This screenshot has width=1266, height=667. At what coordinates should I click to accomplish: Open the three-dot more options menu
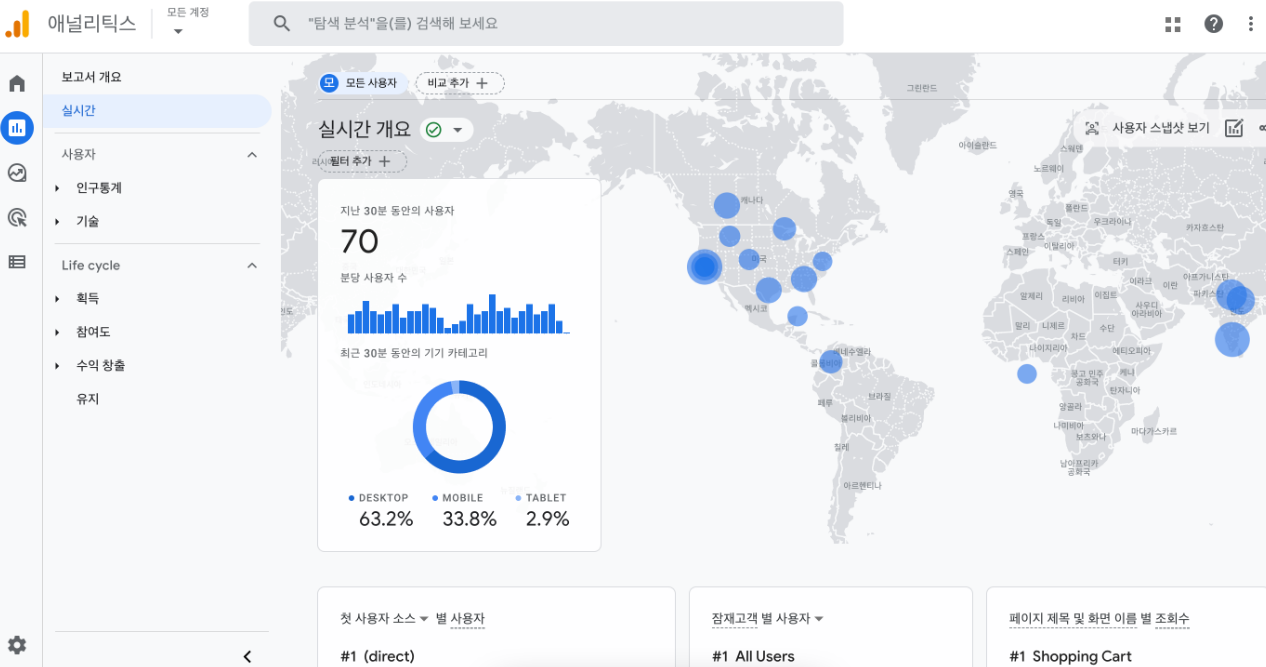click(x=1251, y=24)
